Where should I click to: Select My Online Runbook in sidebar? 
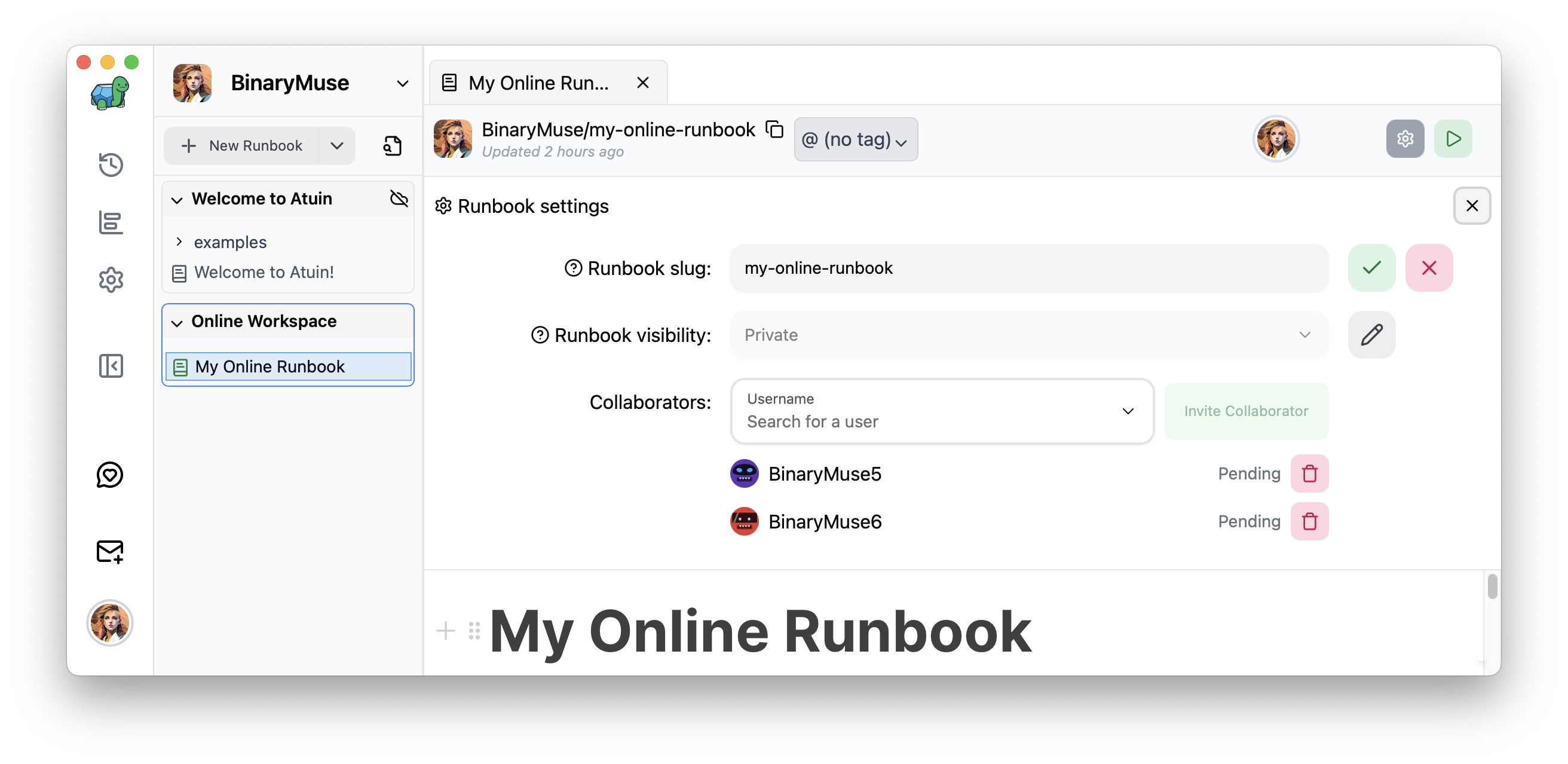click(x=269, y=366)
